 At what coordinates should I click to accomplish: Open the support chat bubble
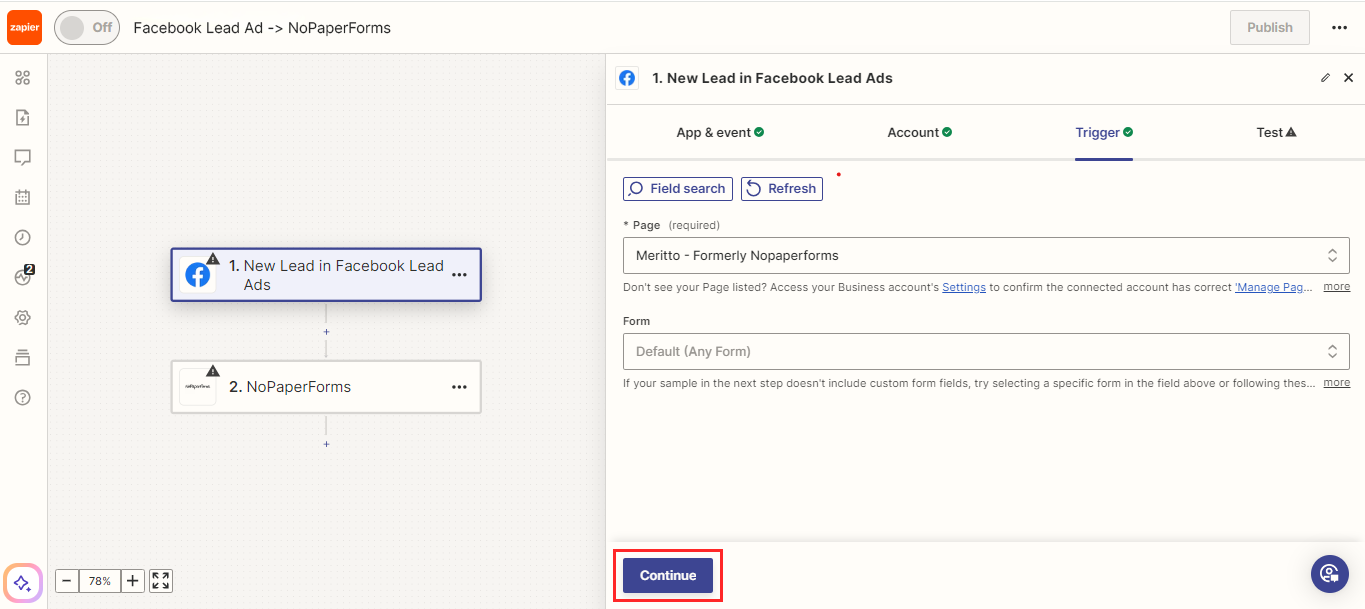click(1330, 574)
